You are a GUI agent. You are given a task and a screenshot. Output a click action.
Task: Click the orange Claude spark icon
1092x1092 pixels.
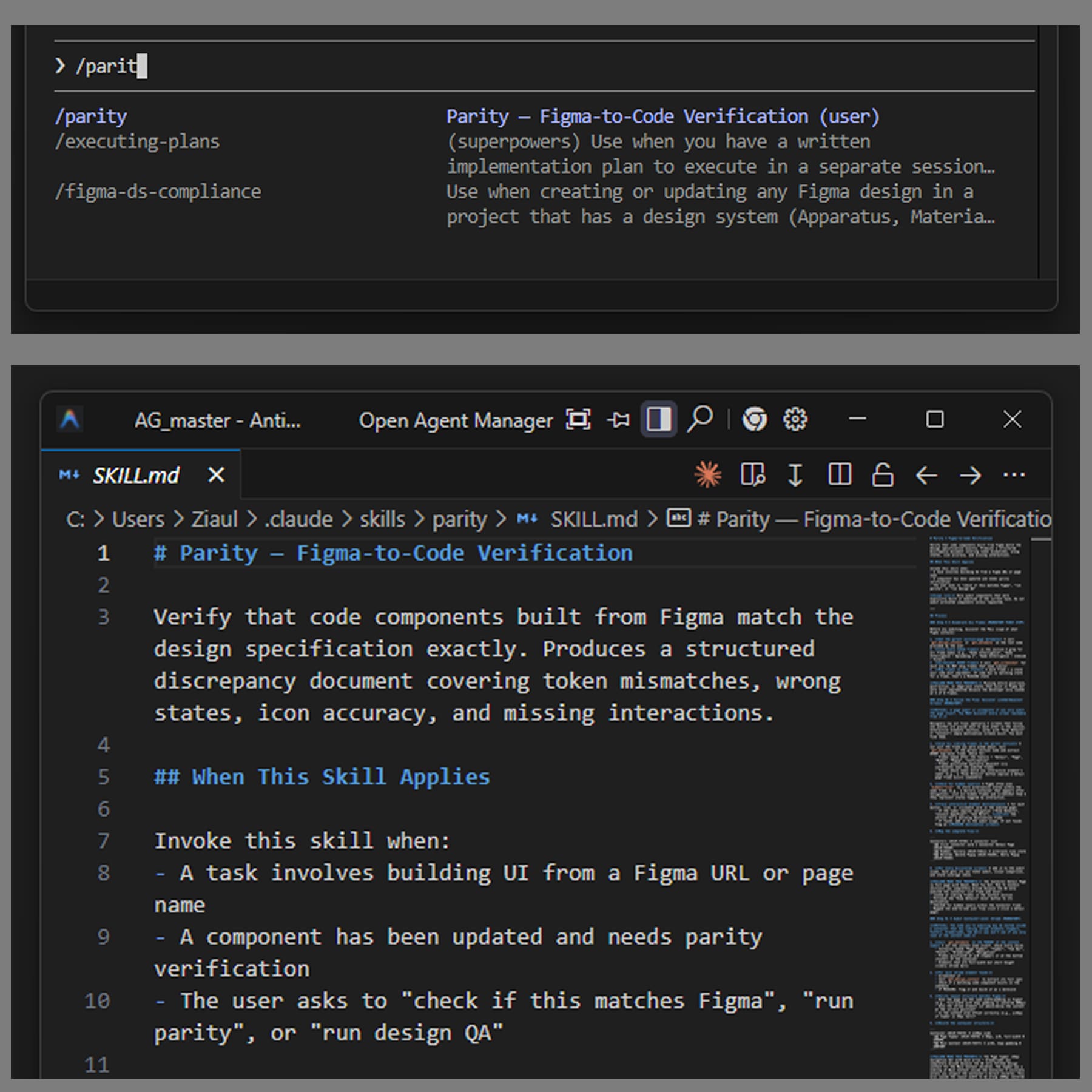[708, 474]
